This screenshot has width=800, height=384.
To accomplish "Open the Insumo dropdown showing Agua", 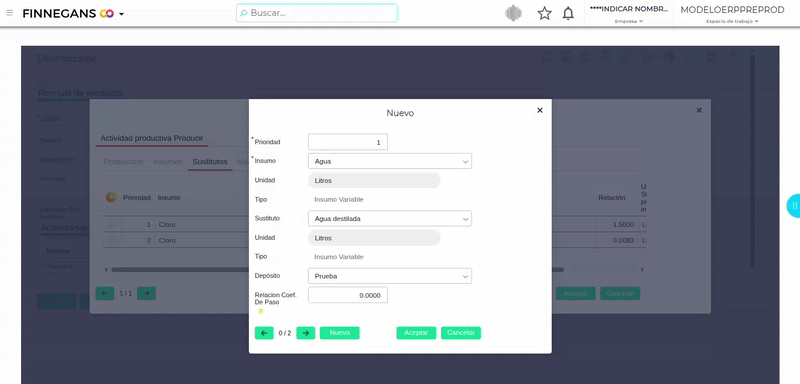I will [x=390, y=161].
